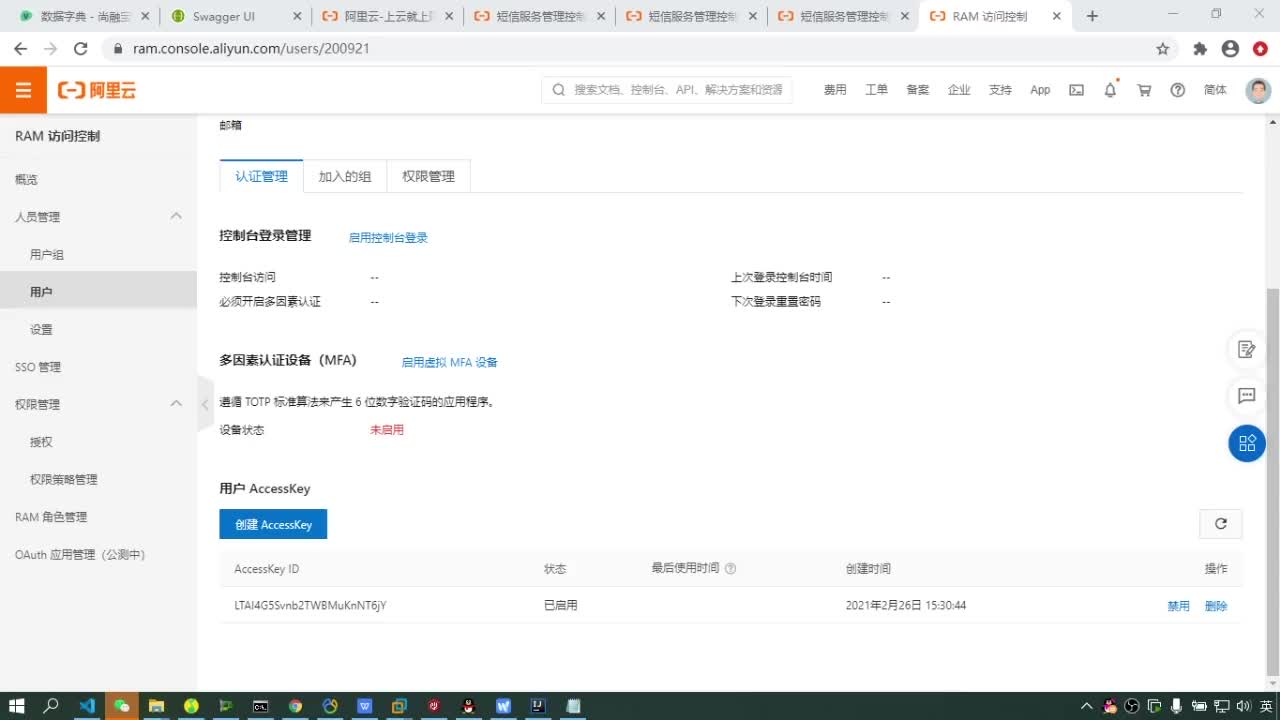
Task: Open the help question mark icon
Action: coord(1178,90)
